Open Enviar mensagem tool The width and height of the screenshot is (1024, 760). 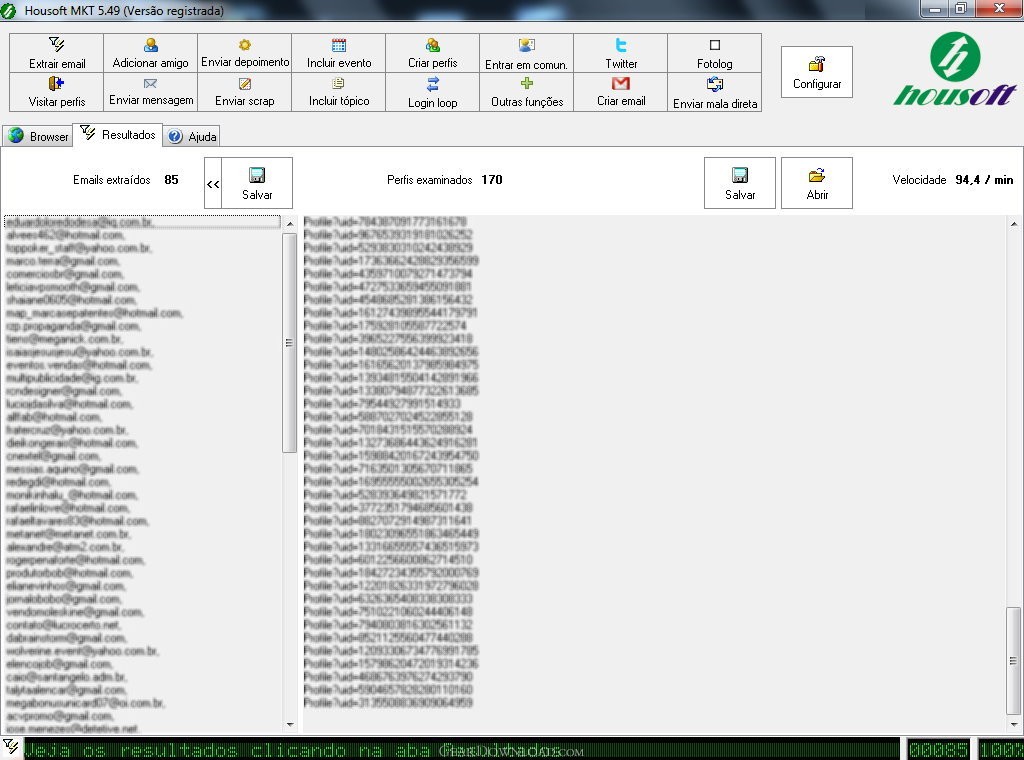[150, 92]
